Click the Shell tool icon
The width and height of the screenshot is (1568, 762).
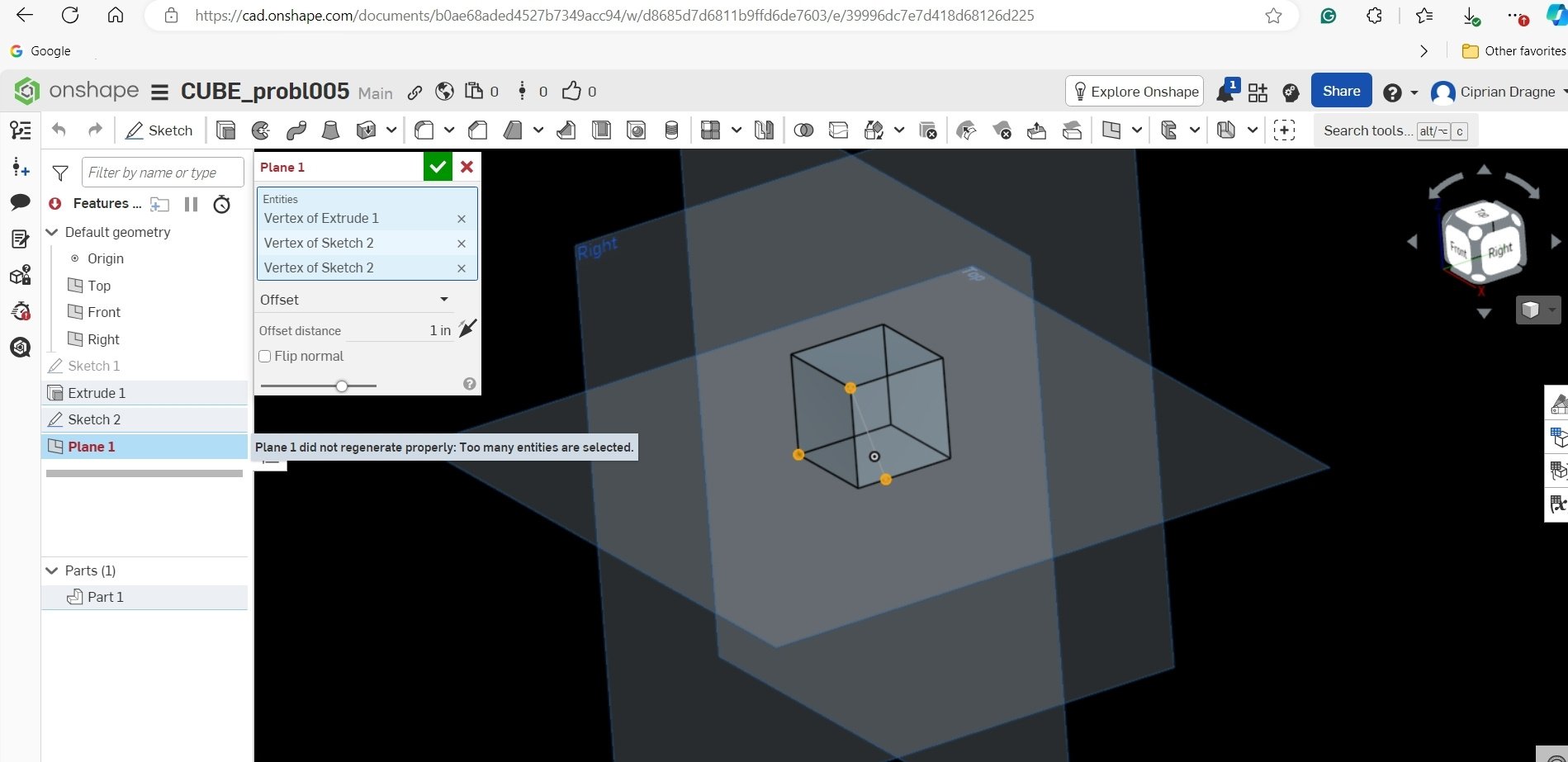coord(602,130)
